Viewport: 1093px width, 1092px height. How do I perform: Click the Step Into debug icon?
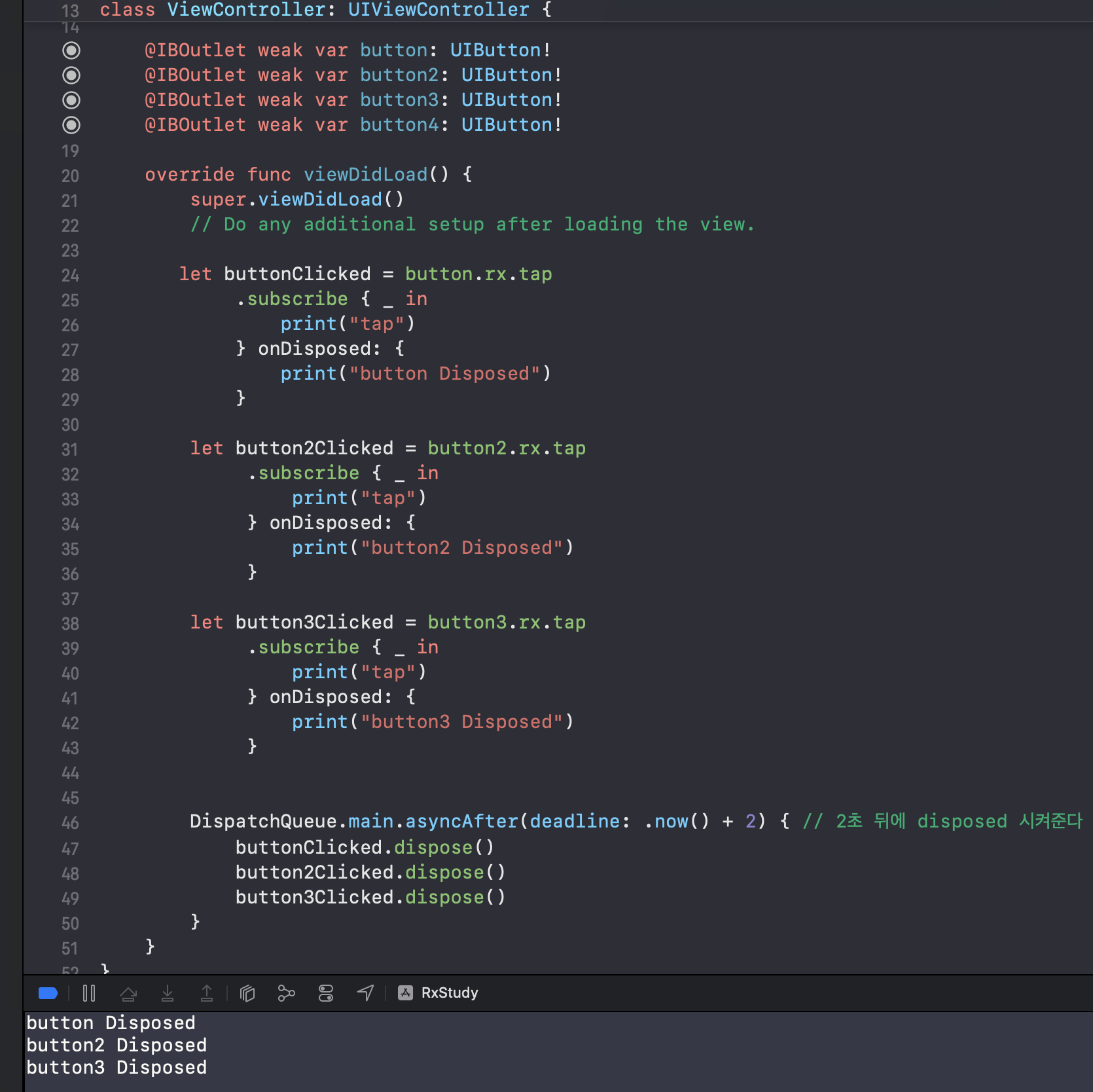pos(168,993)
